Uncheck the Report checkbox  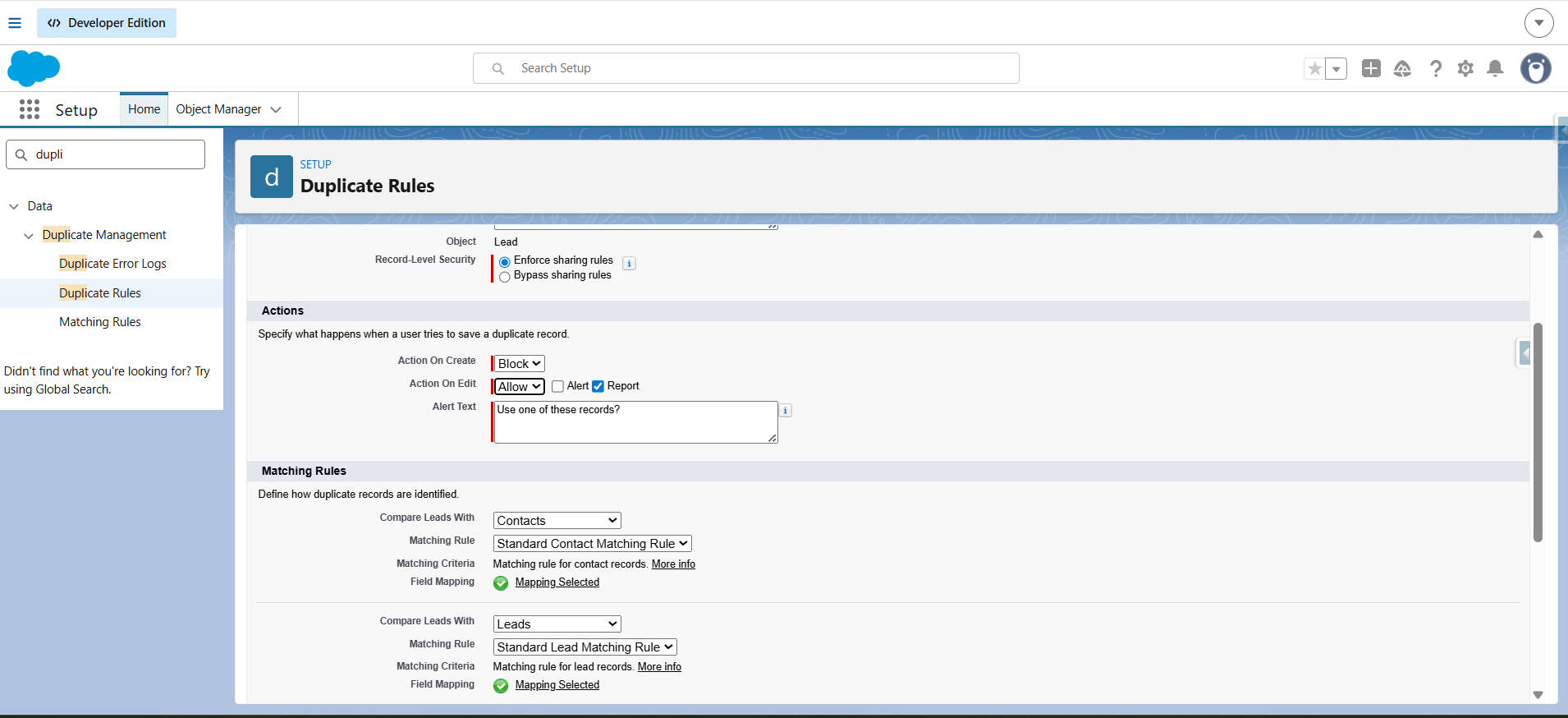click(598, 386)
